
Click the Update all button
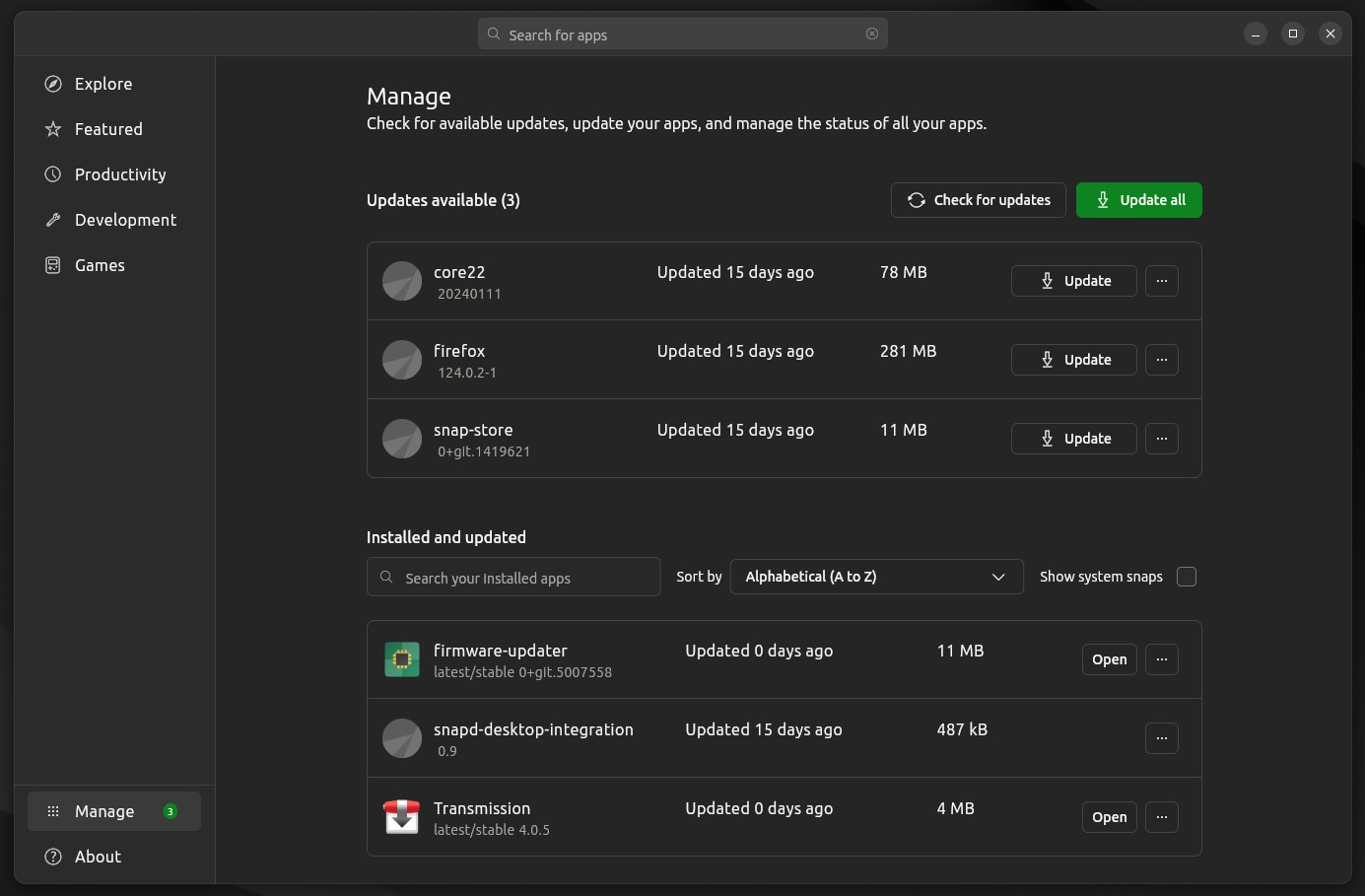1139,200
